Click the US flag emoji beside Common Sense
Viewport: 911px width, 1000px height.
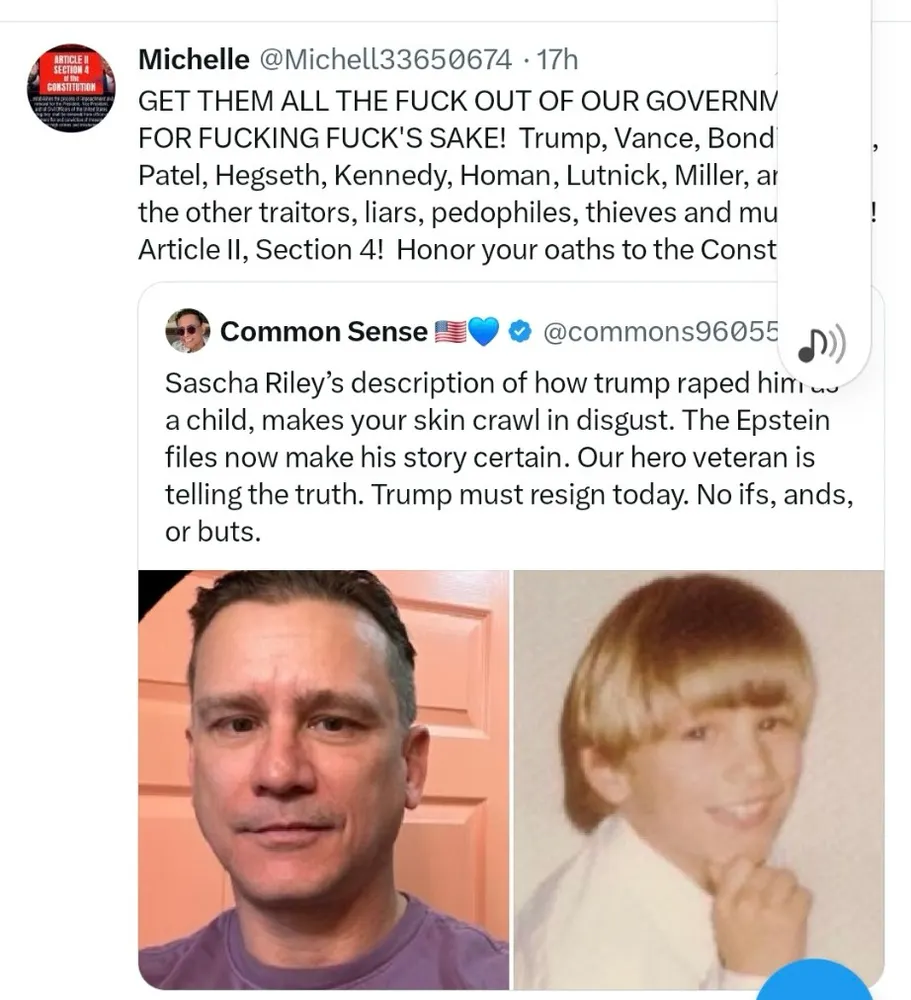(x=450, y=332)
